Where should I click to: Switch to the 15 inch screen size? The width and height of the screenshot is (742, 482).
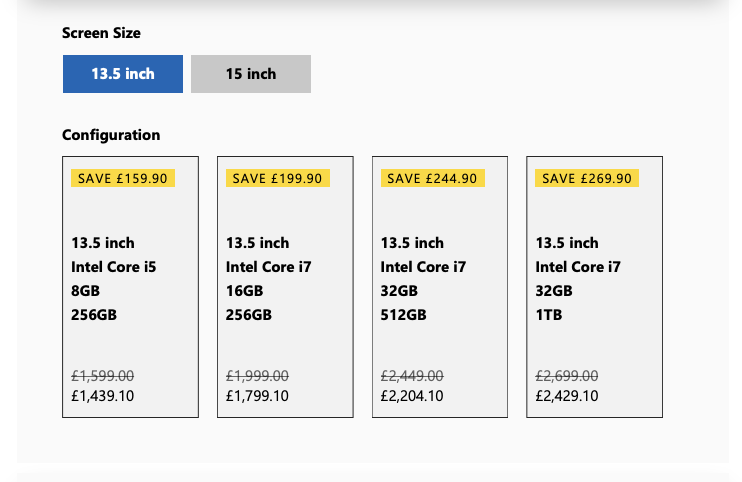tap(251, 74)
